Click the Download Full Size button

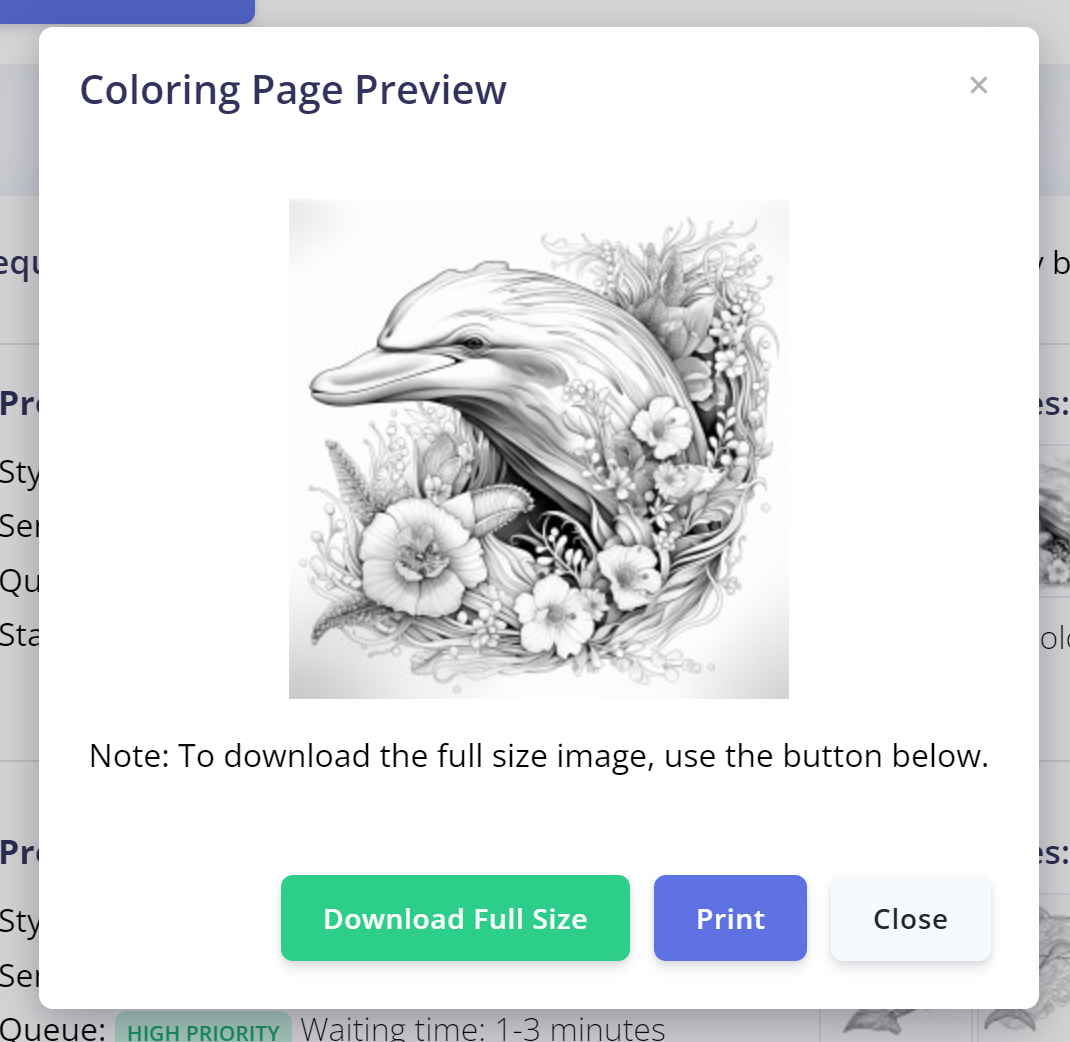pos(455,918)
